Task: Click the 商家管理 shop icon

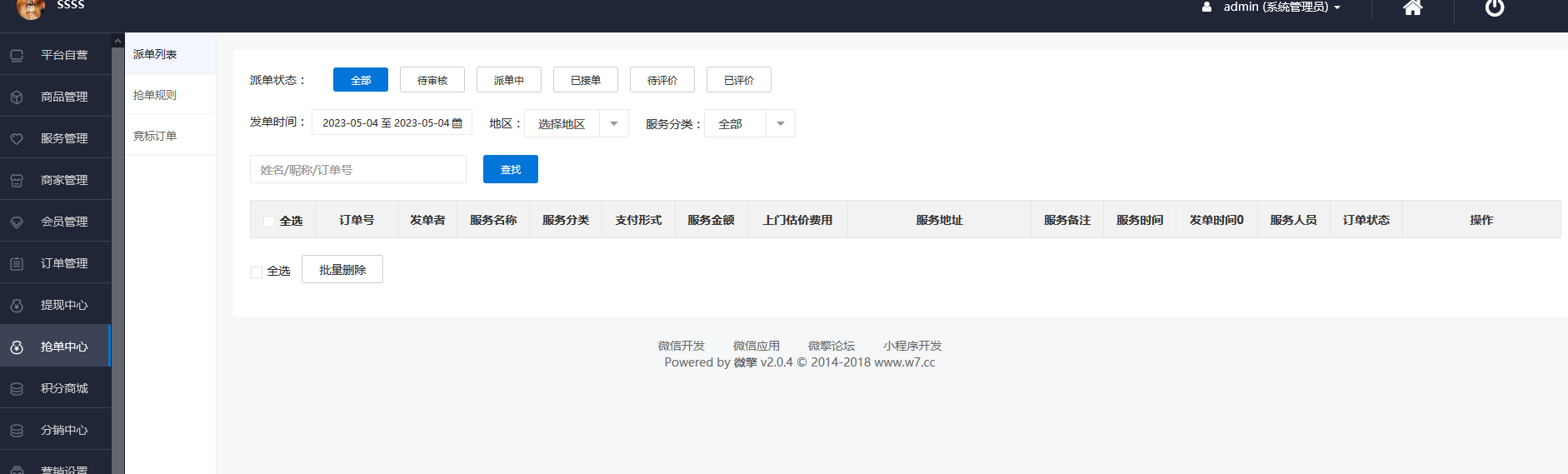Action: tap(17, 180)
